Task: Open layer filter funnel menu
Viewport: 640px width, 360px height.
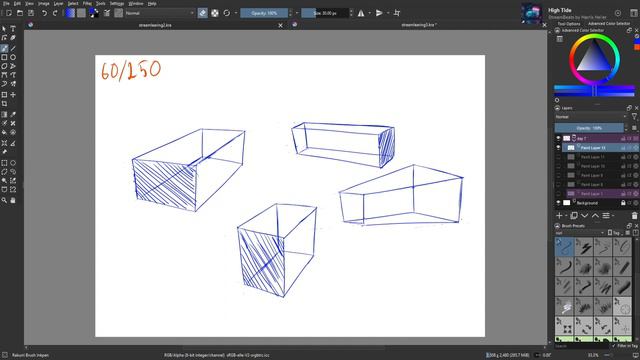Action: tap(635, 117)
